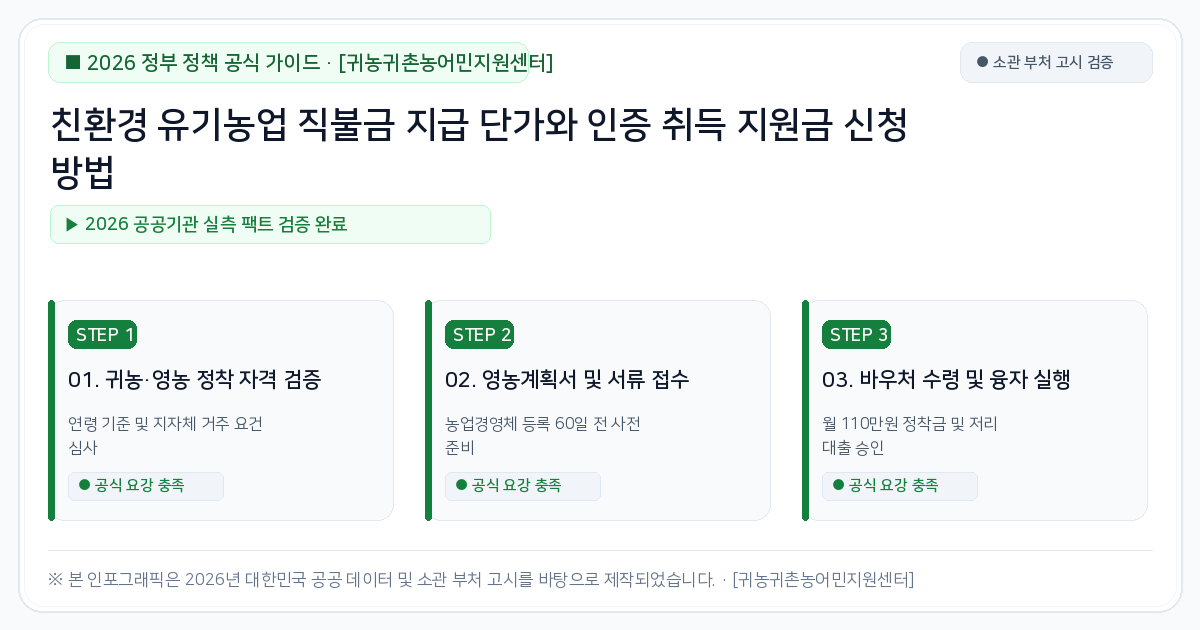Click the 공식 요강 충족 badge in the STEP 1 card

[x=146, y=486]
